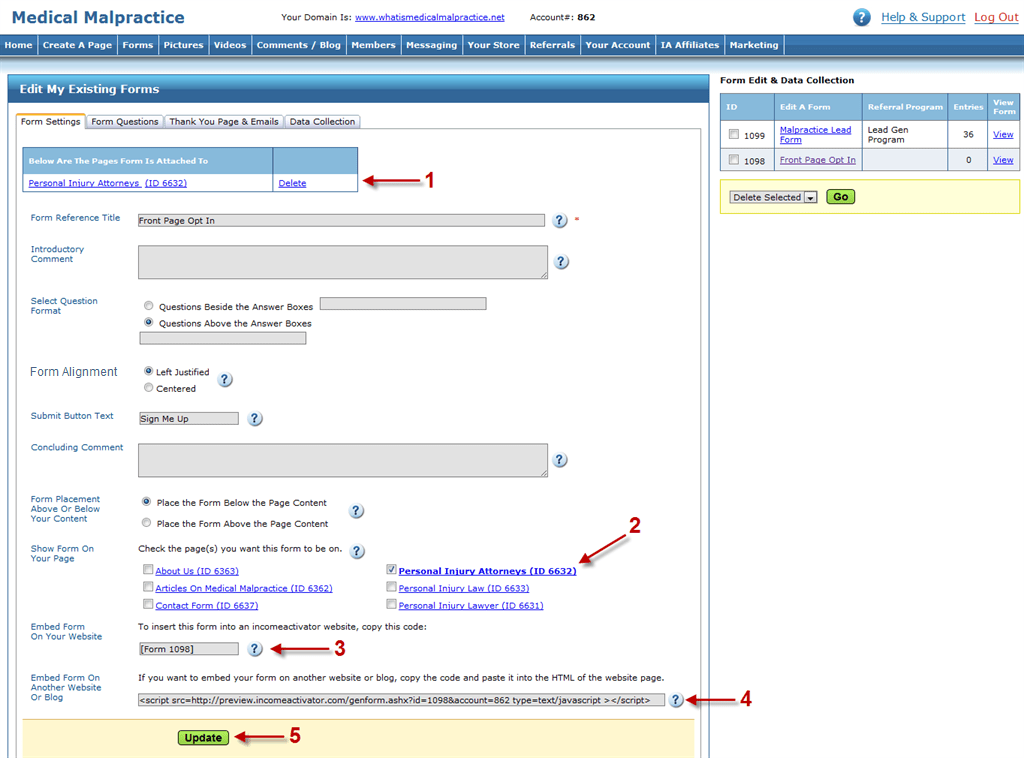Click the [Form 1098] code field
Image resolution: width=1024 pixels, height=758 pixels.
tap(189, 649)
